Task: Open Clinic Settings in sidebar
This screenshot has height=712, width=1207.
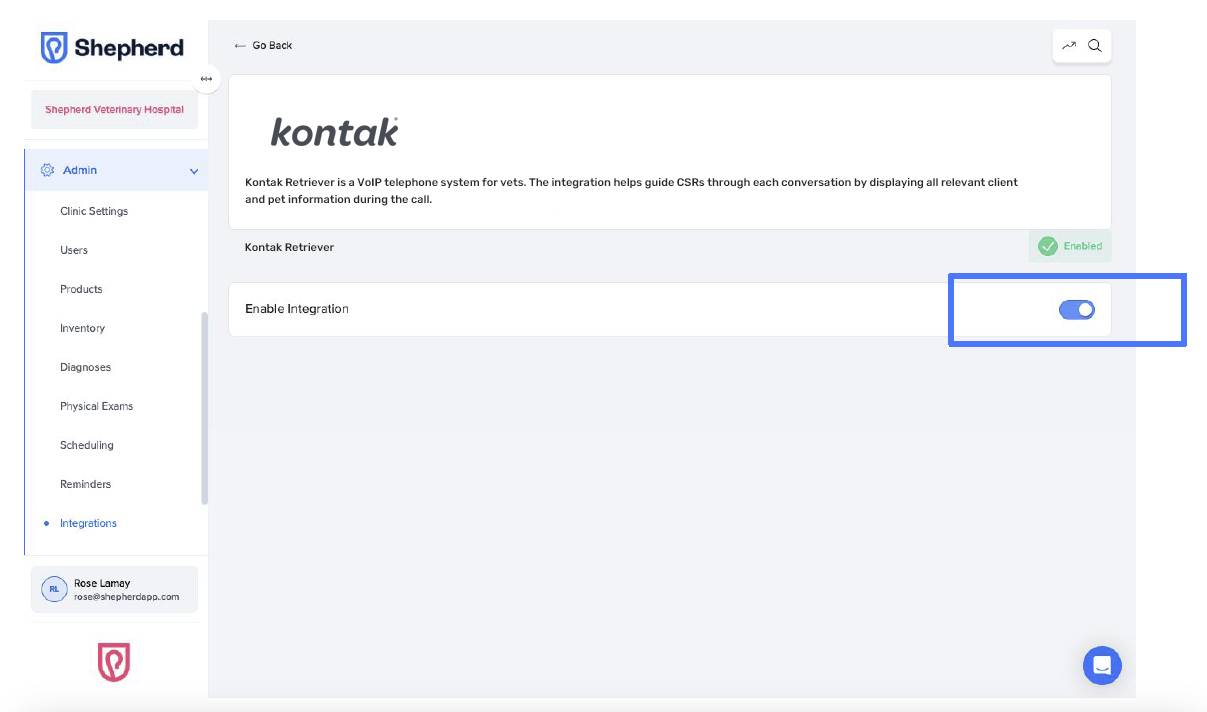Action: (94, 211)
